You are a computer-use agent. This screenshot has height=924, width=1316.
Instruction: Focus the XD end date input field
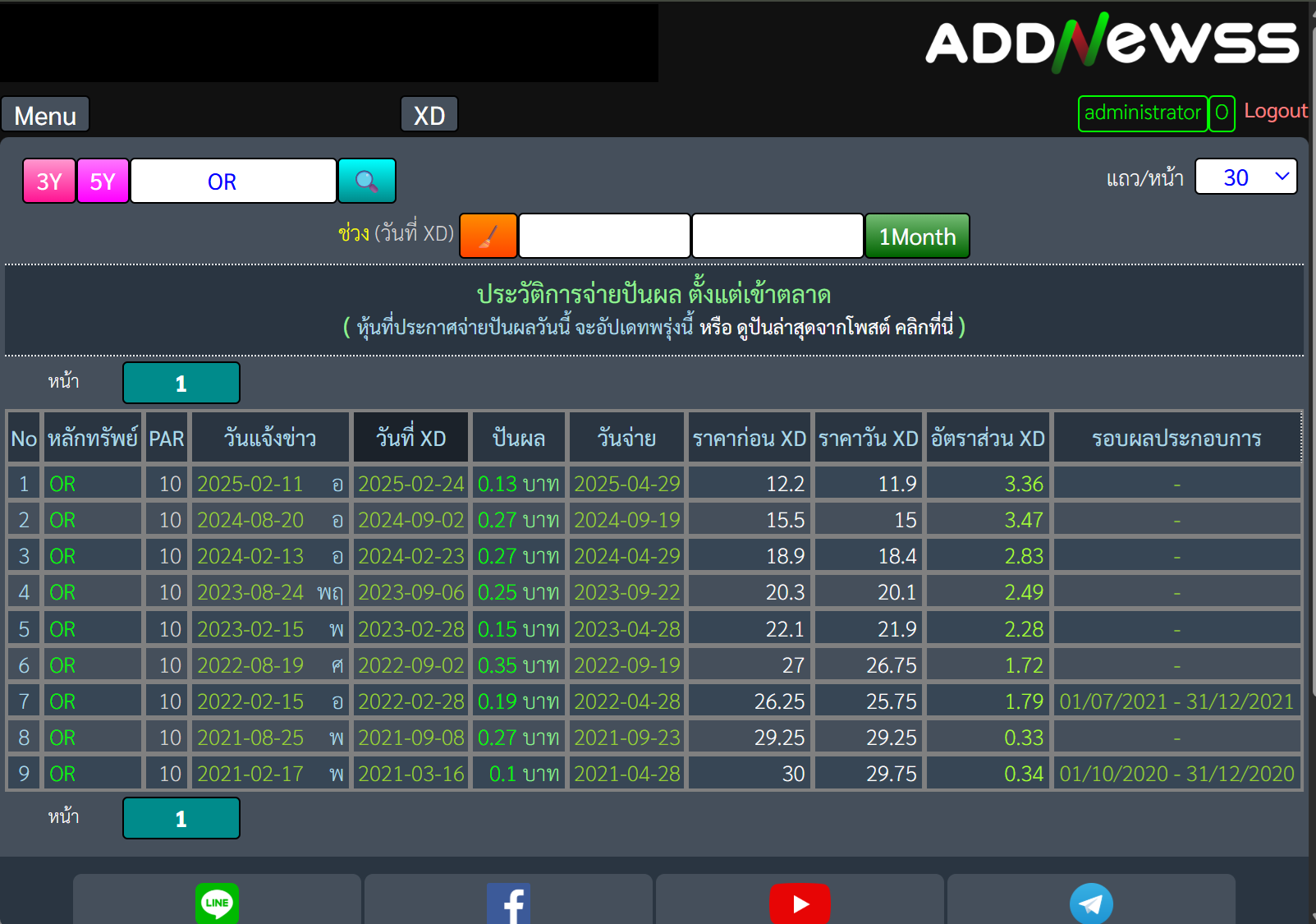tap(777, 237)
